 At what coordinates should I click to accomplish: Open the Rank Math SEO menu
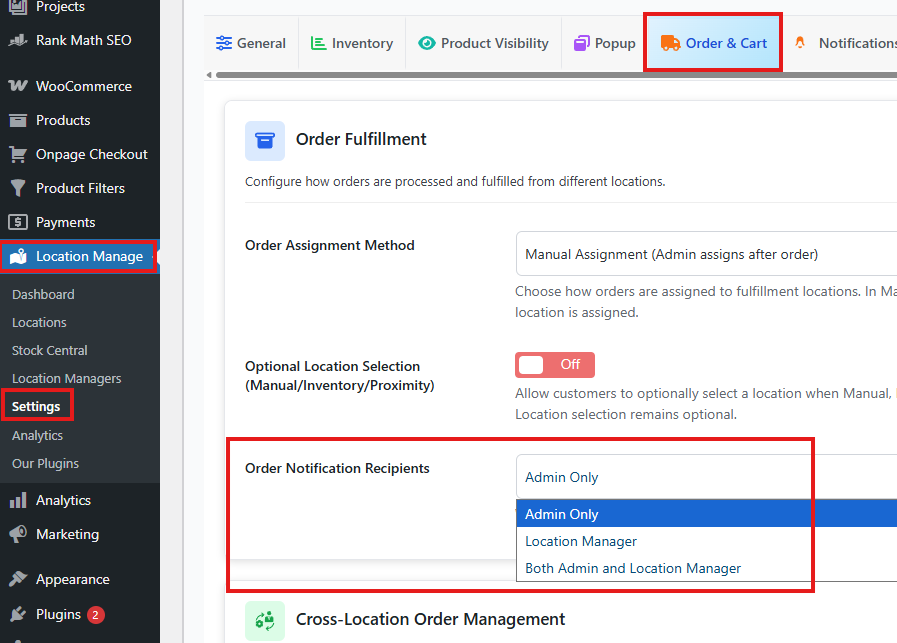click(x=80, y=40)
